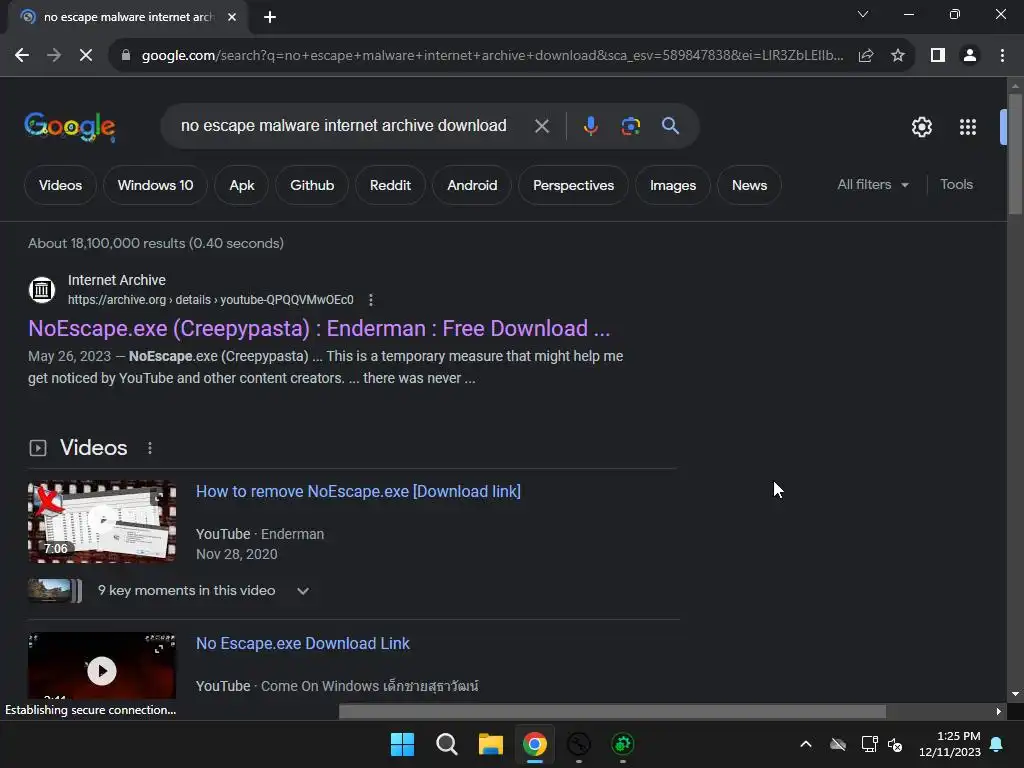
Task: Expand the All filters dropdown
Action: point(873,185)
